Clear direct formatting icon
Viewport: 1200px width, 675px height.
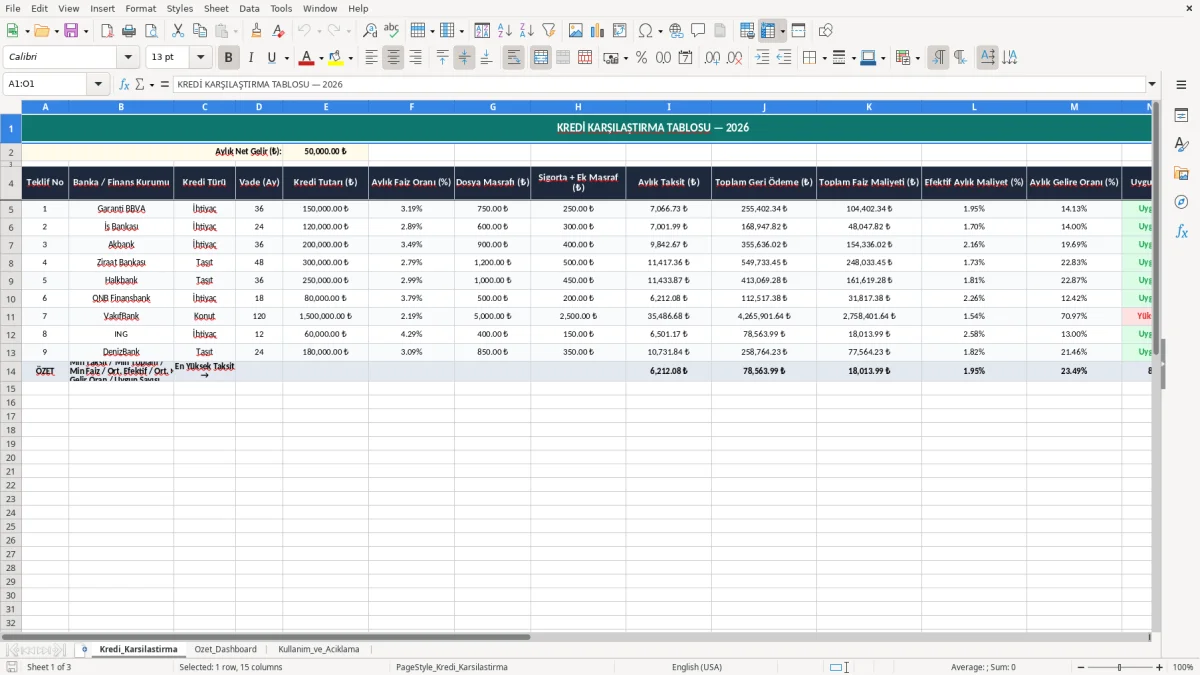pos(278,31)
